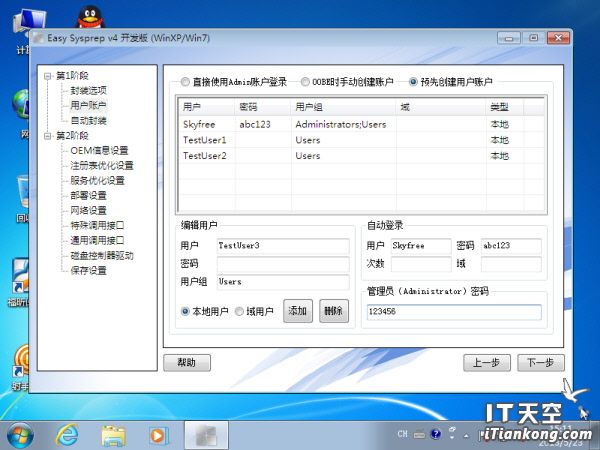The width and height of the screenshot is (600, 450).
Task: Launch Internet Explorer from taskbar
Action: [67, 435]
